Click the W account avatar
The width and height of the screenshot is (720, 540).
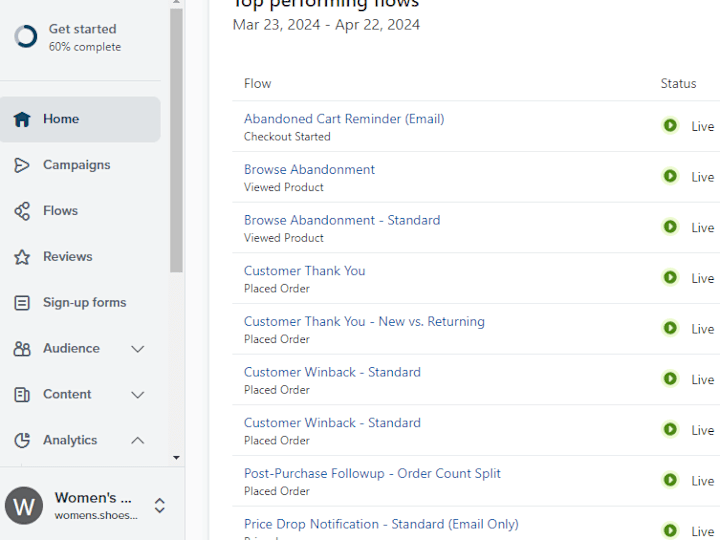pyautogui.click(x=24, y=506)
